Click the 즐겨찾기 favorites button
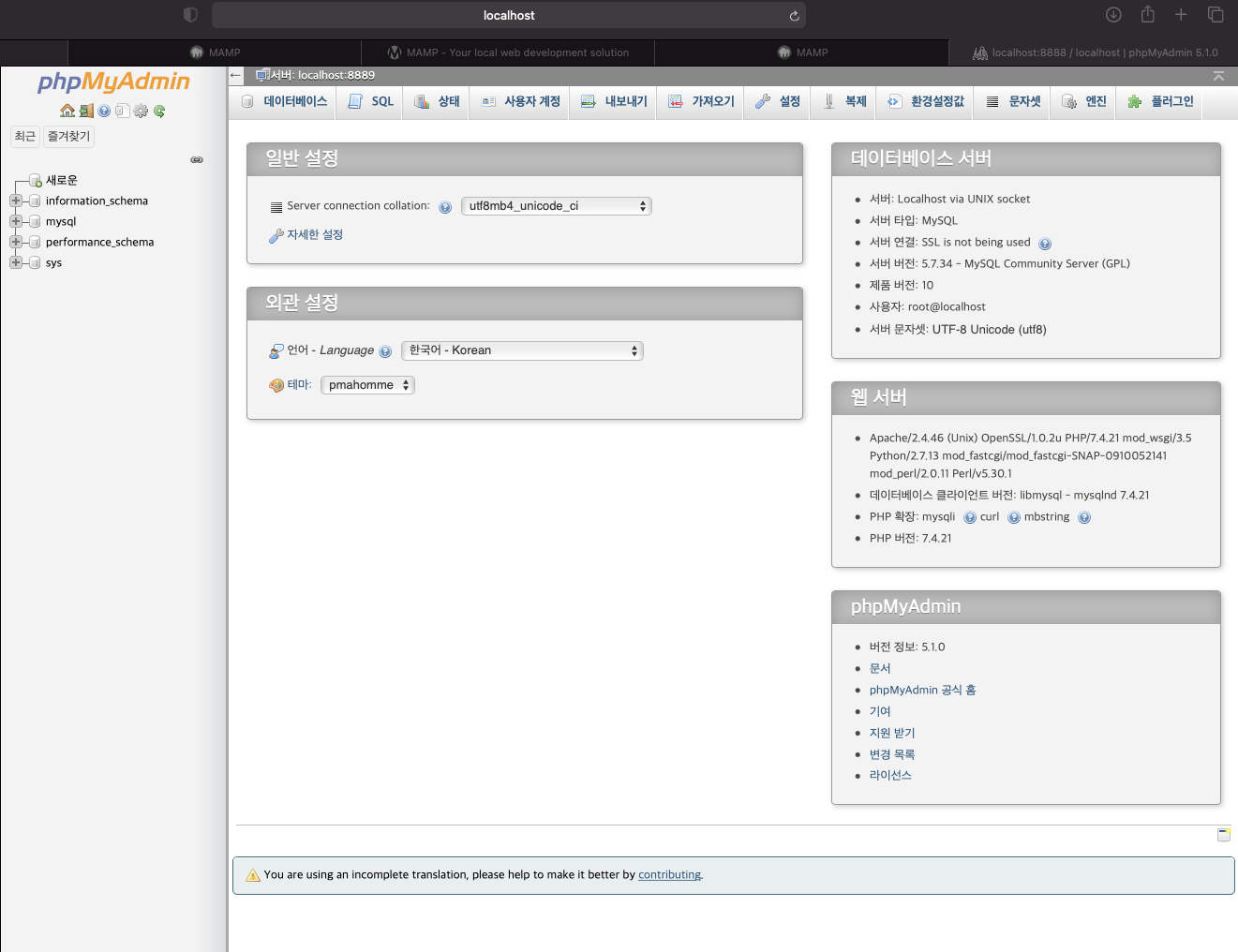 [x=69, y=136]
